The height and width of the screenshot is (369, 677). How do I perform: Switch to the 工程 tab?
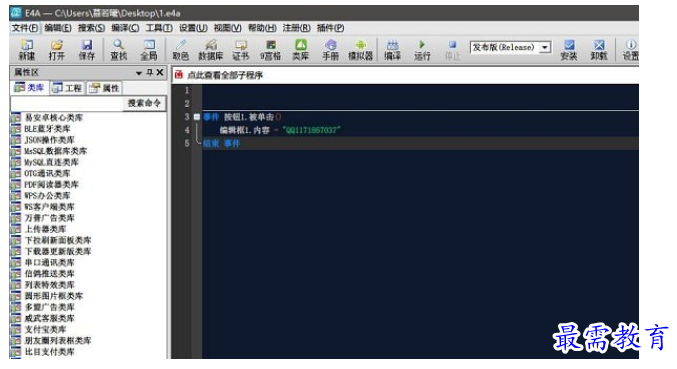pos(67,88)
